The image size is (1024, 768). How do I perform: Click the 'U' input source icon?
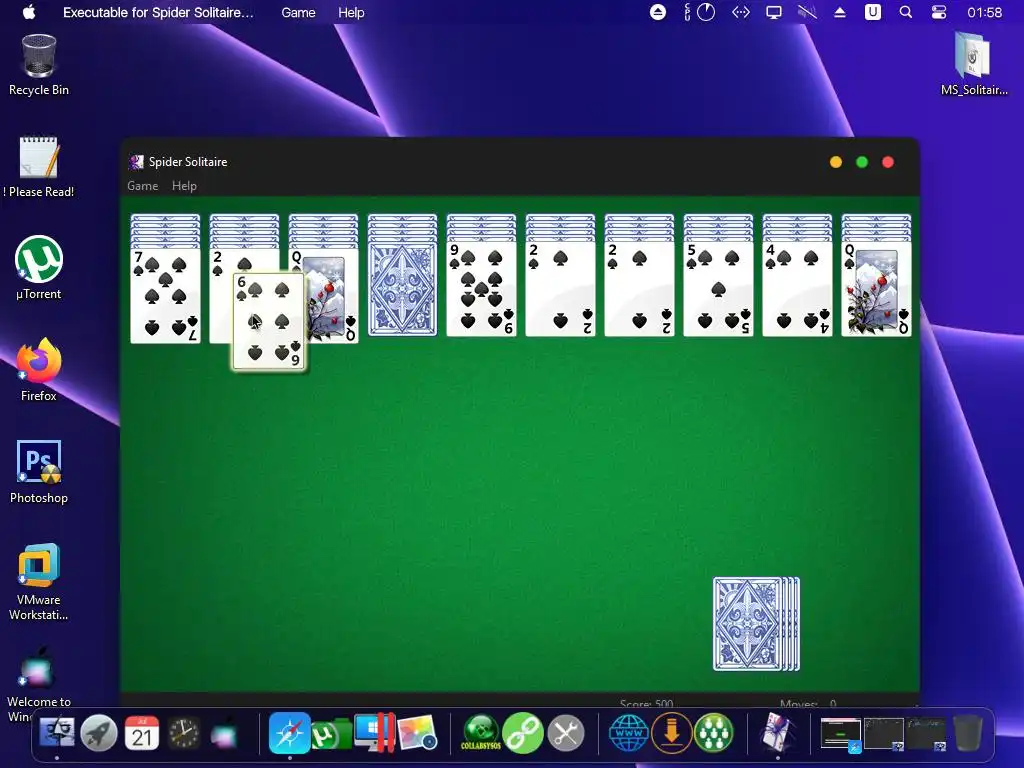point(872,12)
